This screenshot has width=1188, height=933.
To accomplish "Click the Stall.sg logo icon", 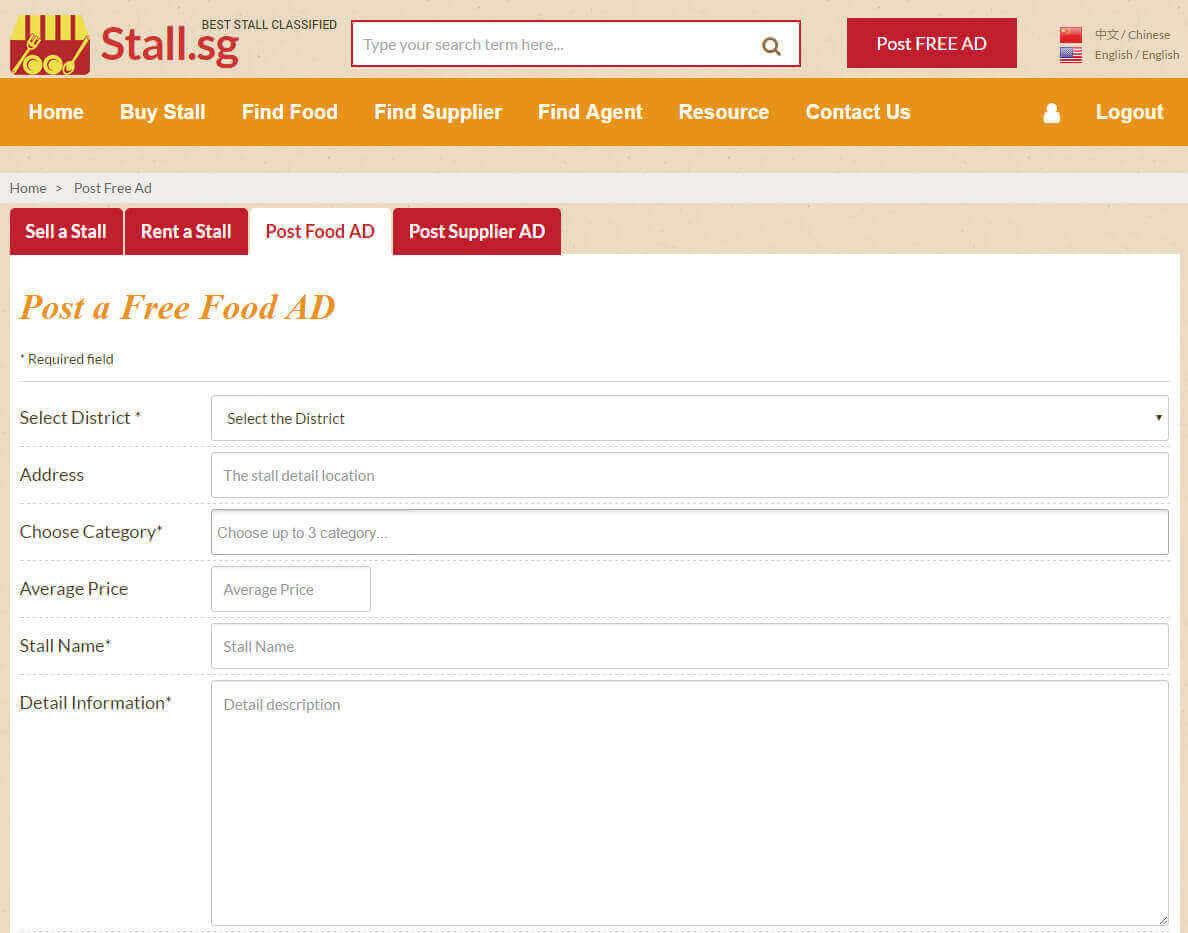I will tap(50, 45).
